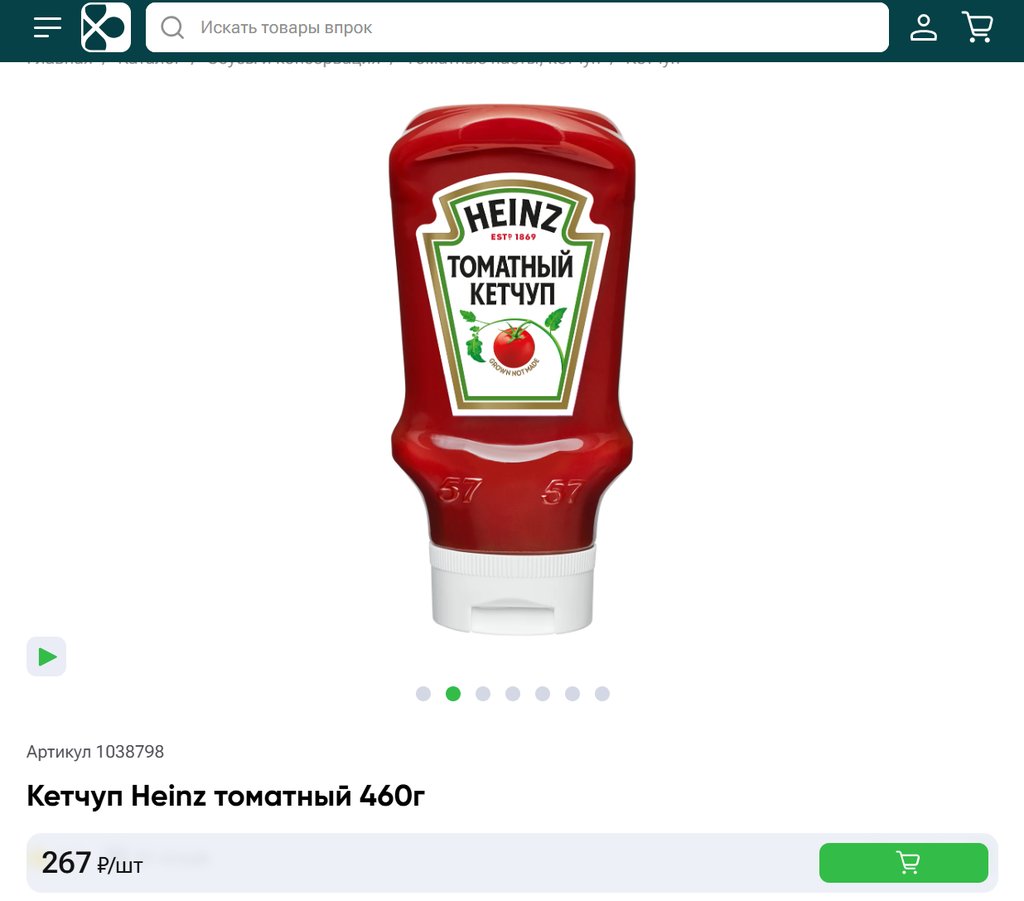The width and height of the screenshot is (1024, 901).
Task: Open the hamburger navigation menu
Action: point(48,27)
